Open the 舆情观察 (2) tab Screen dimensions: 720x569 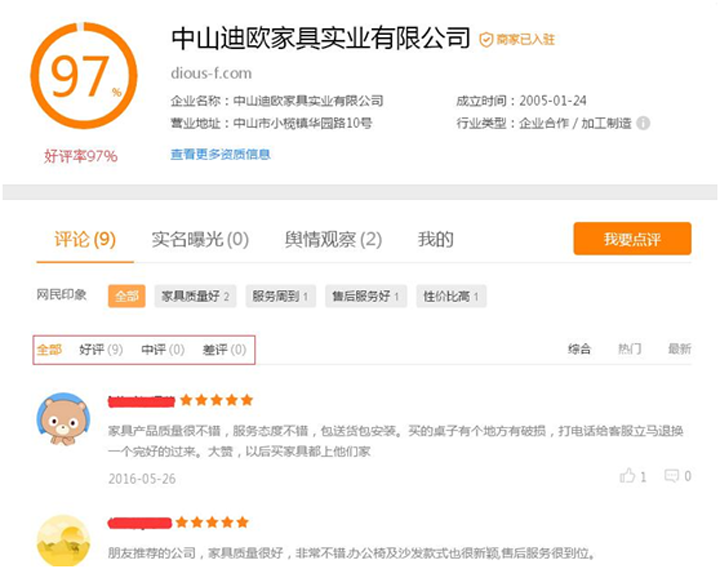pyautogui.click(x=333, y=240)
